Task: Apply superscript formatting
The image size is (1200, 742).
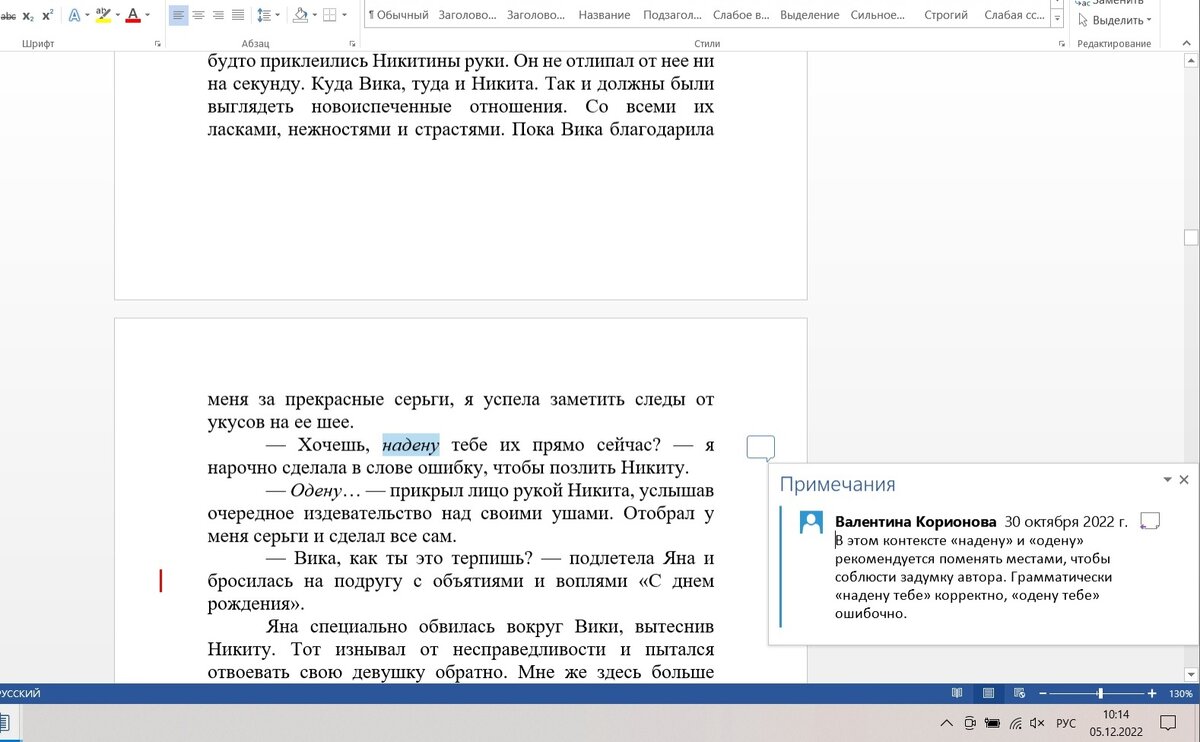Action: tap(47, 13)
